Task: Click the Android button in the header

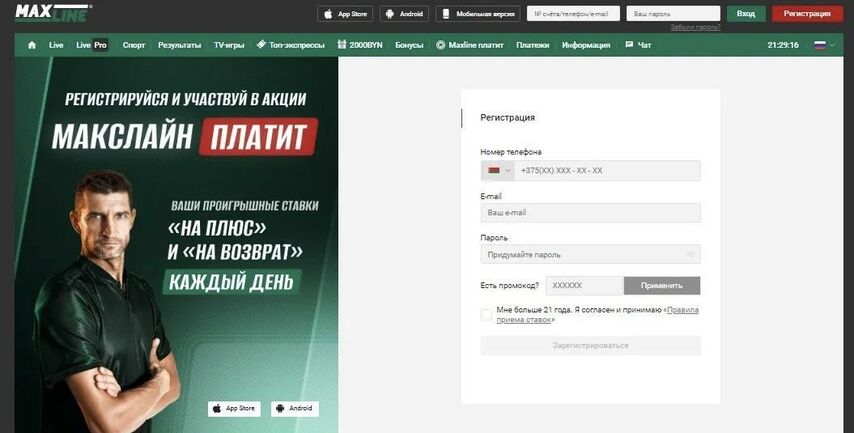Action: pyautogui.click(x=404, y=14)
